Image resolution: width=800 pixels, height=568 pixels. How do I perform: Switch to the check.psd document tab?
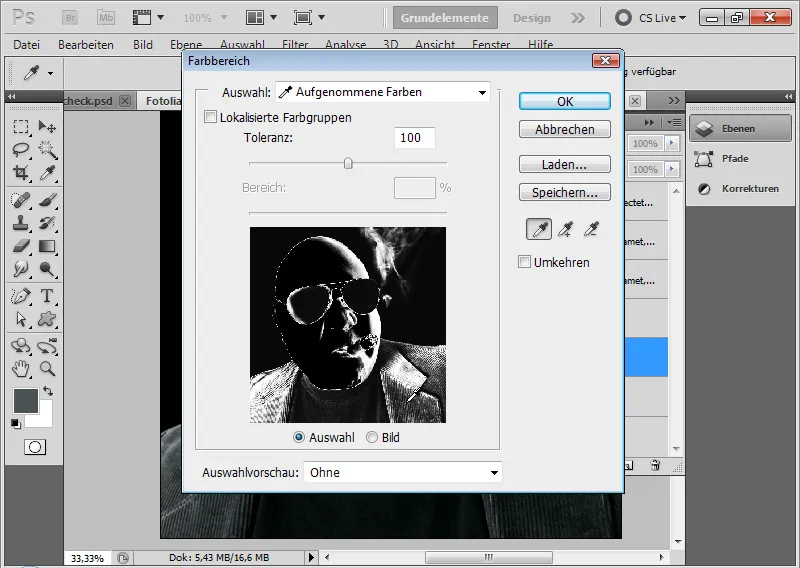point(89,101)
